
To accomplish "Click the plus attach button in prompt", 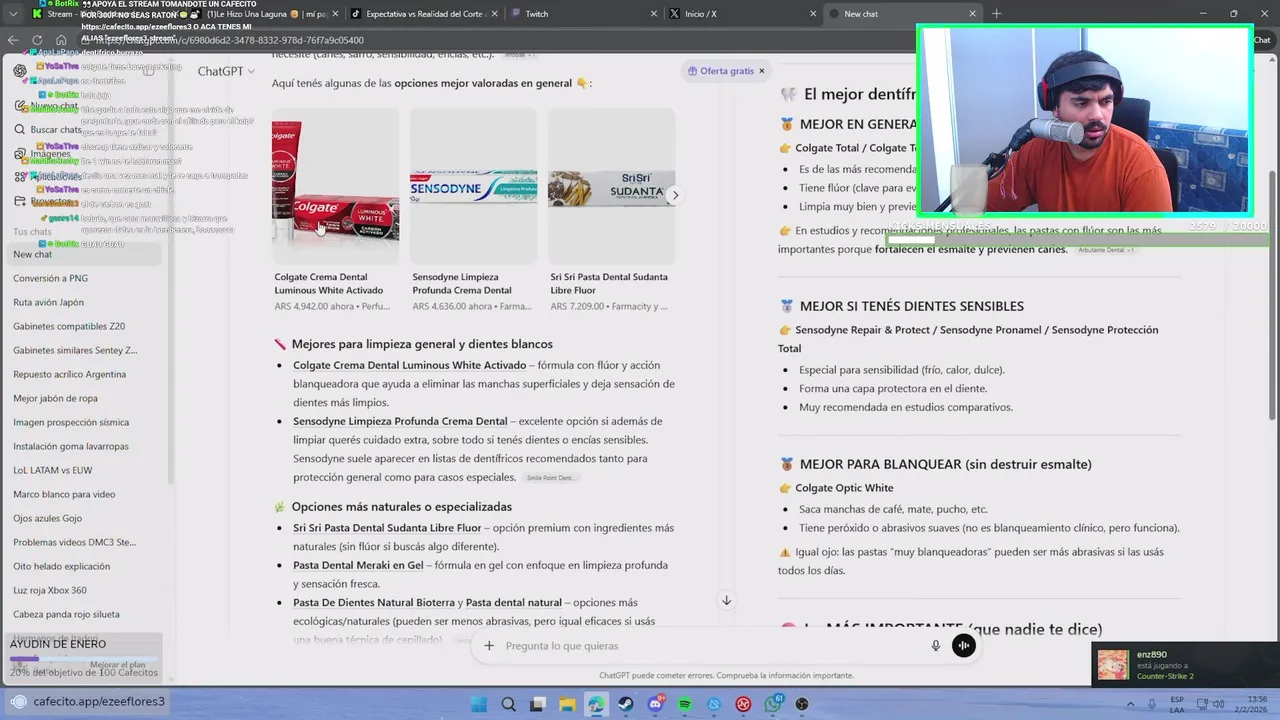I will 489,646.
